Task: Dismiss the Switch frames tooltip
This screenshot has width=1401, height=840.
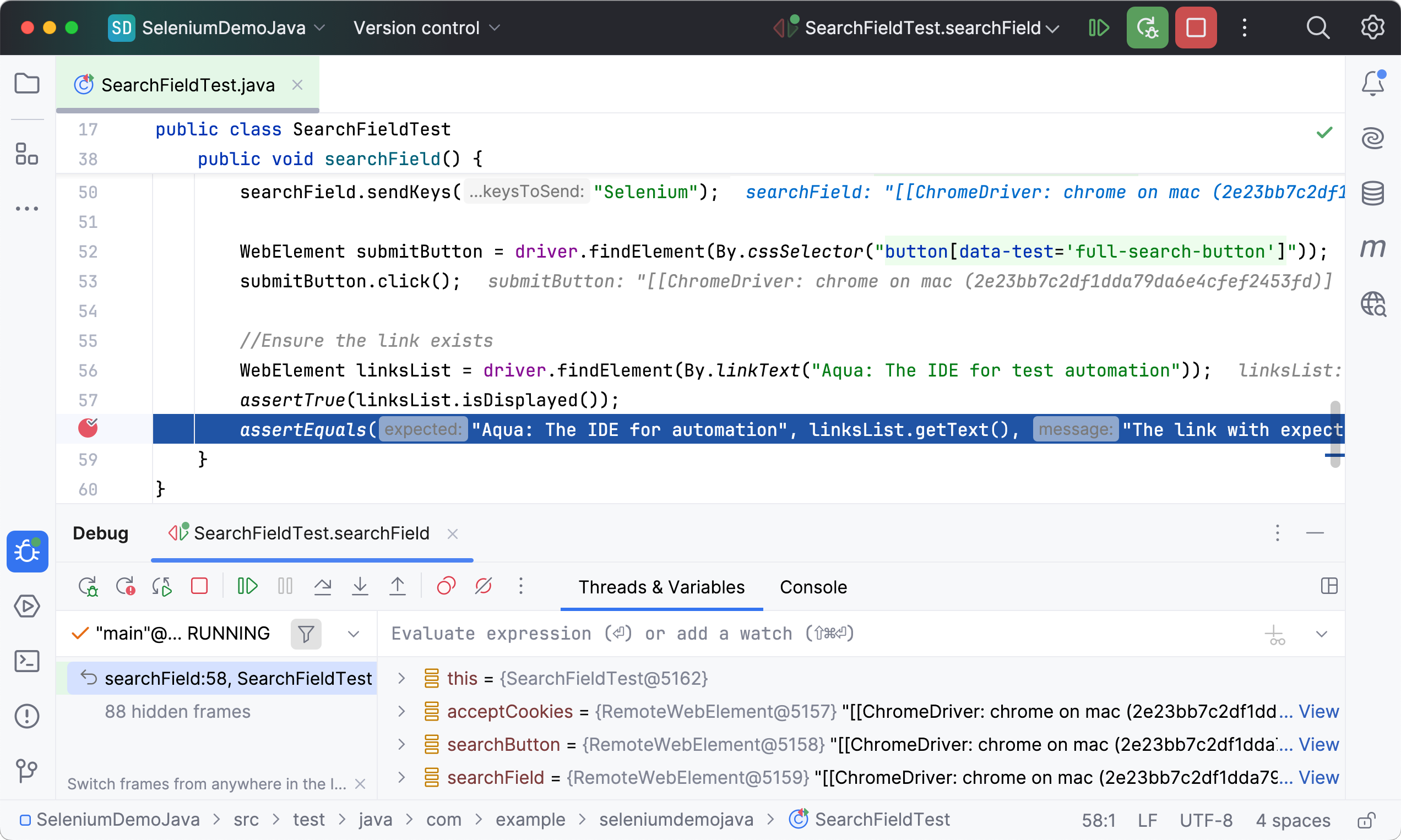Action: (x=361, y=784)
